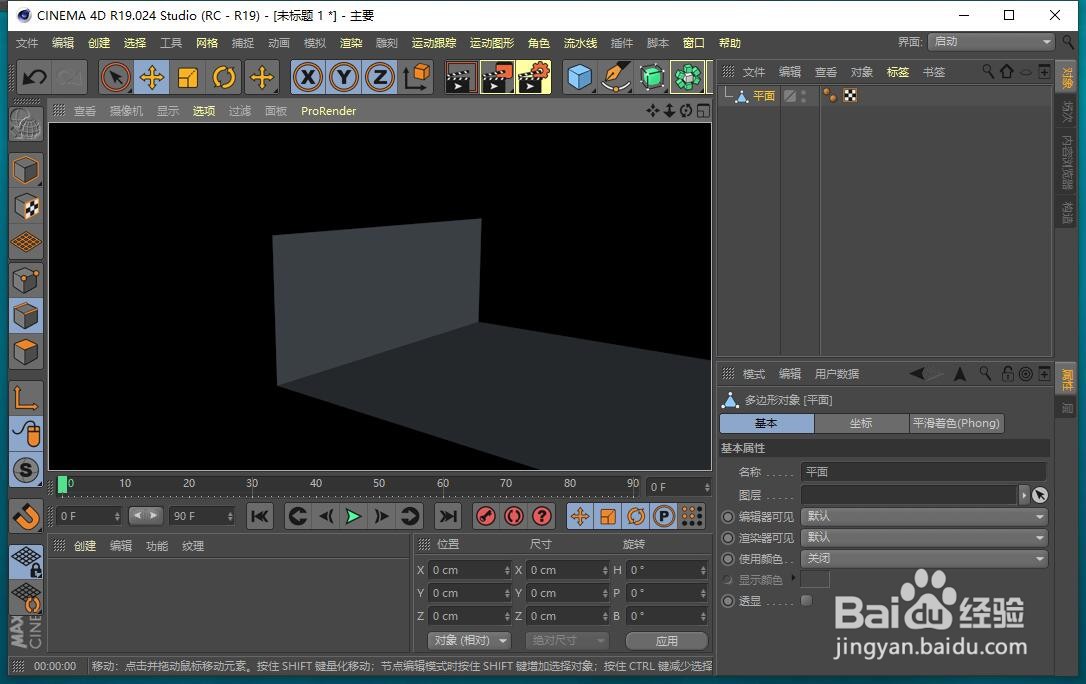Open the 绝对尺寸 dropdown
1086x684 pixels.
pos(567,640)
